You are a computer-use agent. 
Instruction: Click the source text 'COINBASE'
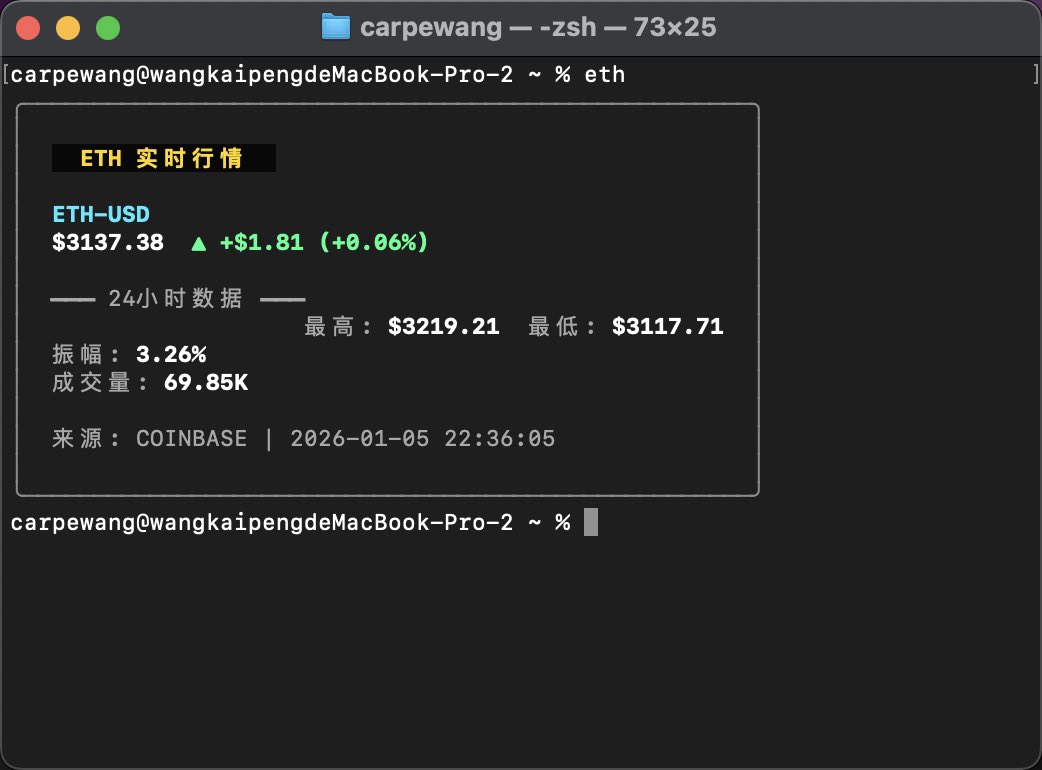[x=191, y=438]
